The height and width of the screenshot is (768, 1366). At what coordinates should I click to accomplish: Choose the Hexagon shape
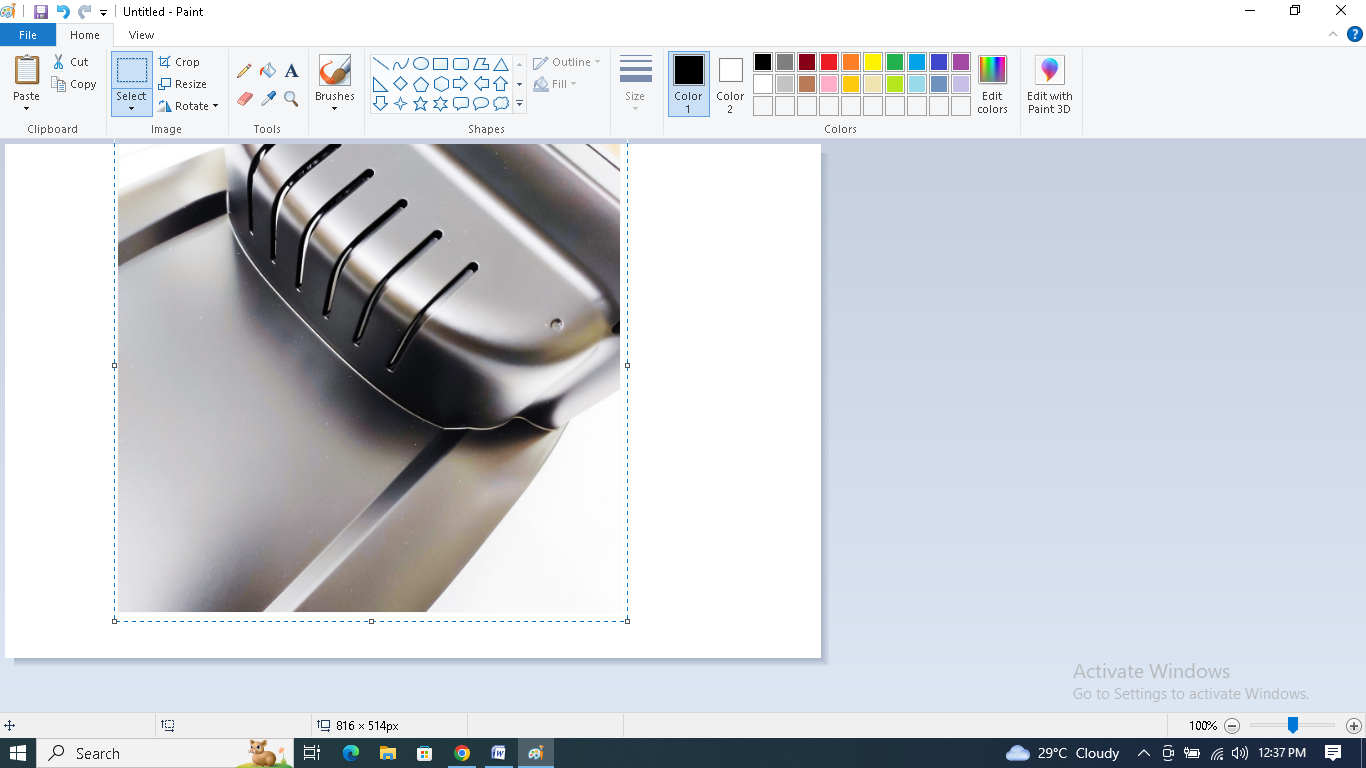[440, 84]
